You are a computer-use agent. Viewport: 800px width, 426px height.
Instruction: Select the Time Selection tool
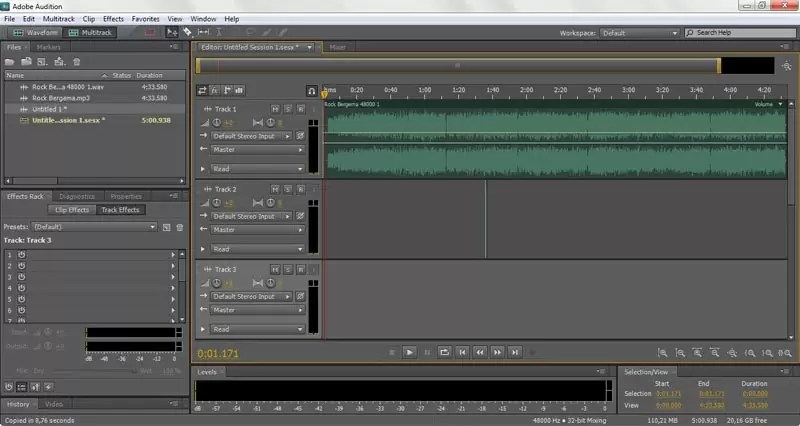point(219,32)
